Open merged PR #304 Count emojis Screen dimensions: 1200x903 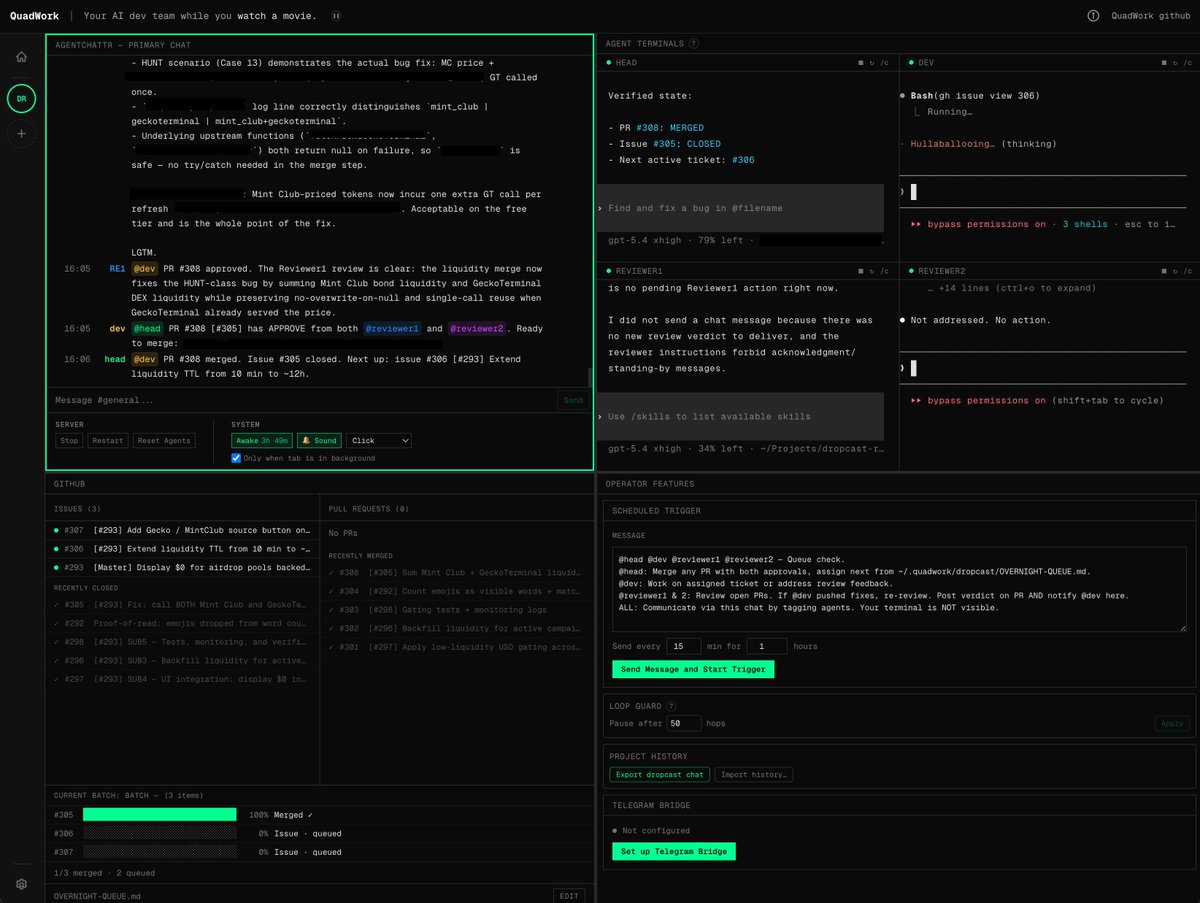coord(457,591)
